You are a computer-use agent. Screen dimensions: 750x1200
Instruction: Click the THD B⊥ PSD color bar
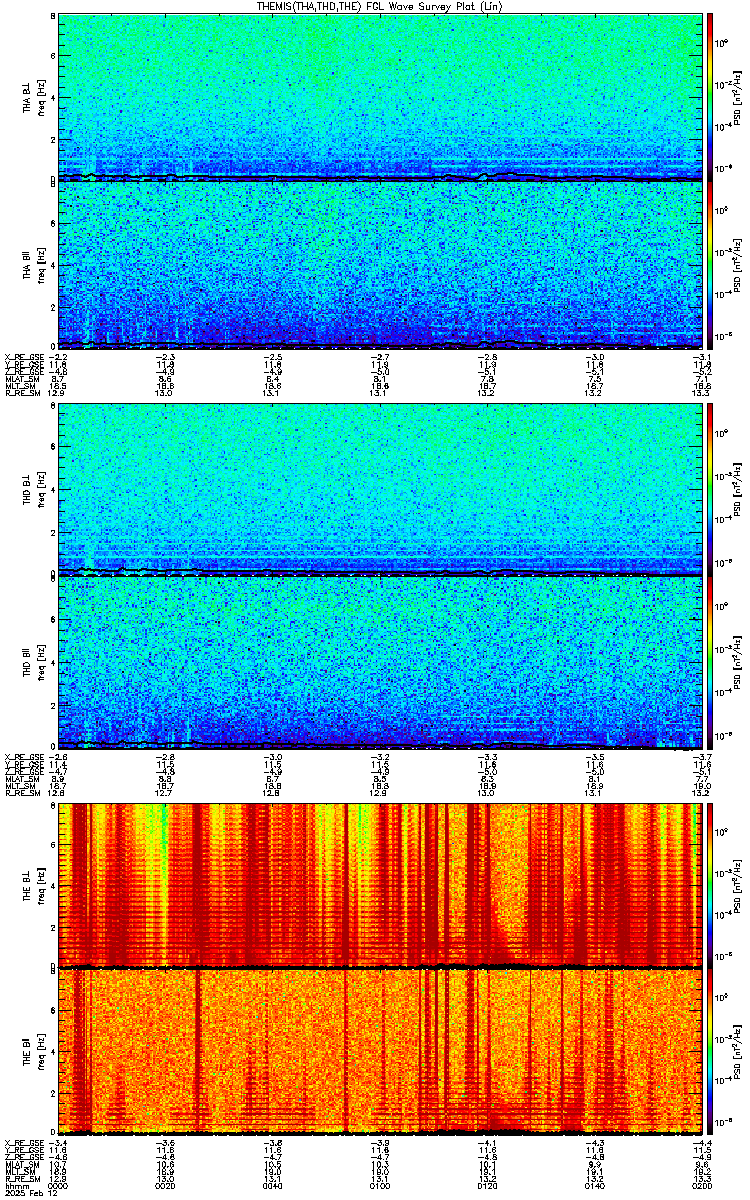(x=710, y=489)
